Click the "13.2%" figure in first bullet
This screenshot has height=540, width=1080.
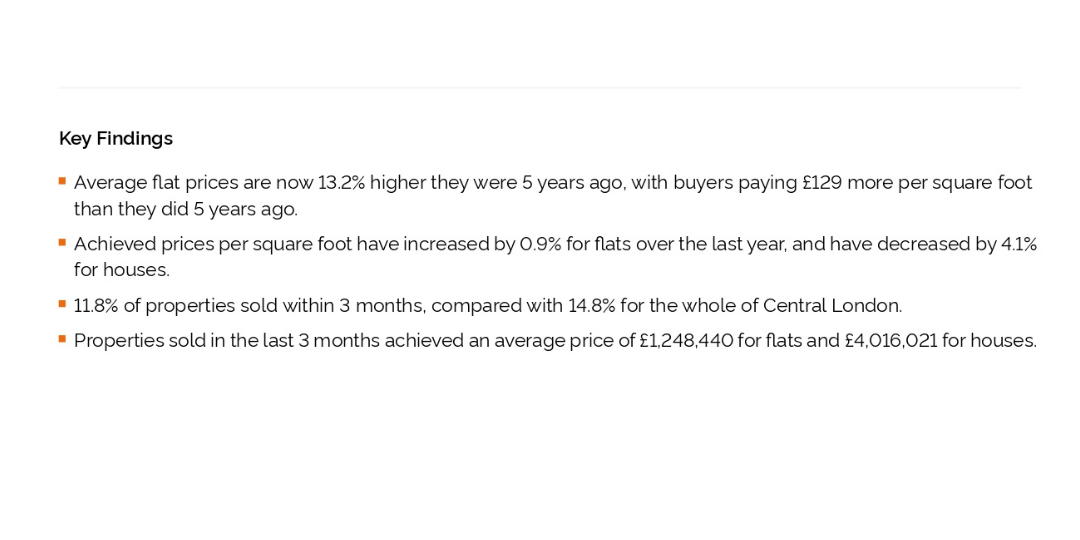point(342,183)
